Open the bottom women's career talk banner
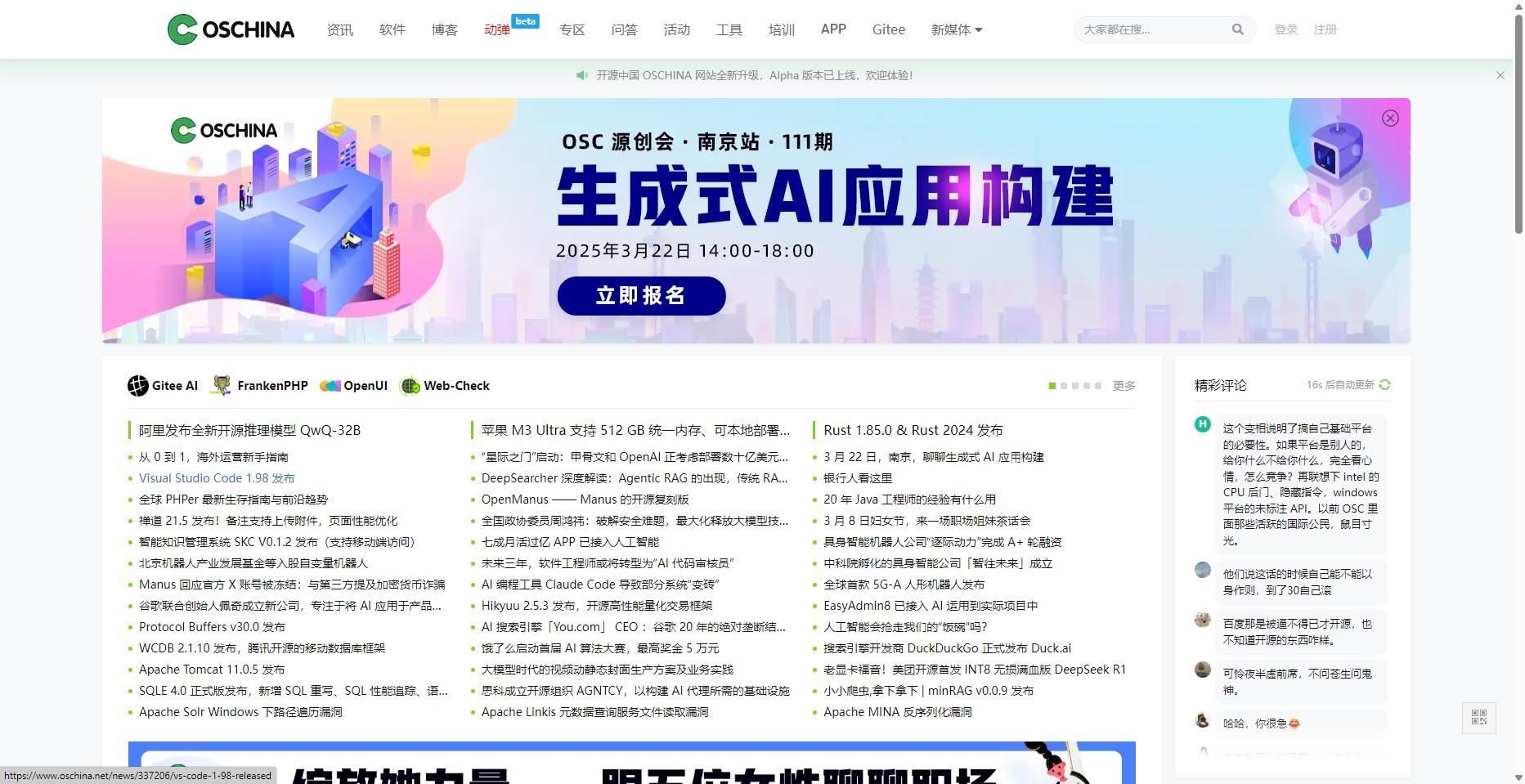The width and height of the screenshot is (1525, 784). tap(631, 763)
